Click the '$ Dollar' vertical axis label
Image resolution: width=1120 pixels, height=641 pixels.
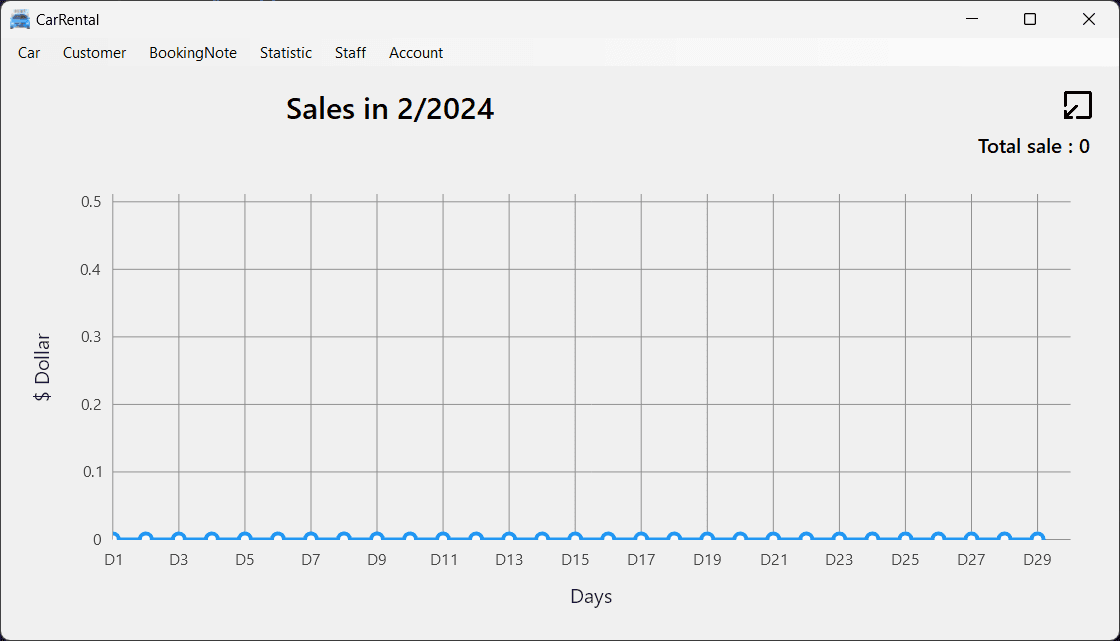[x=42, y=367]
